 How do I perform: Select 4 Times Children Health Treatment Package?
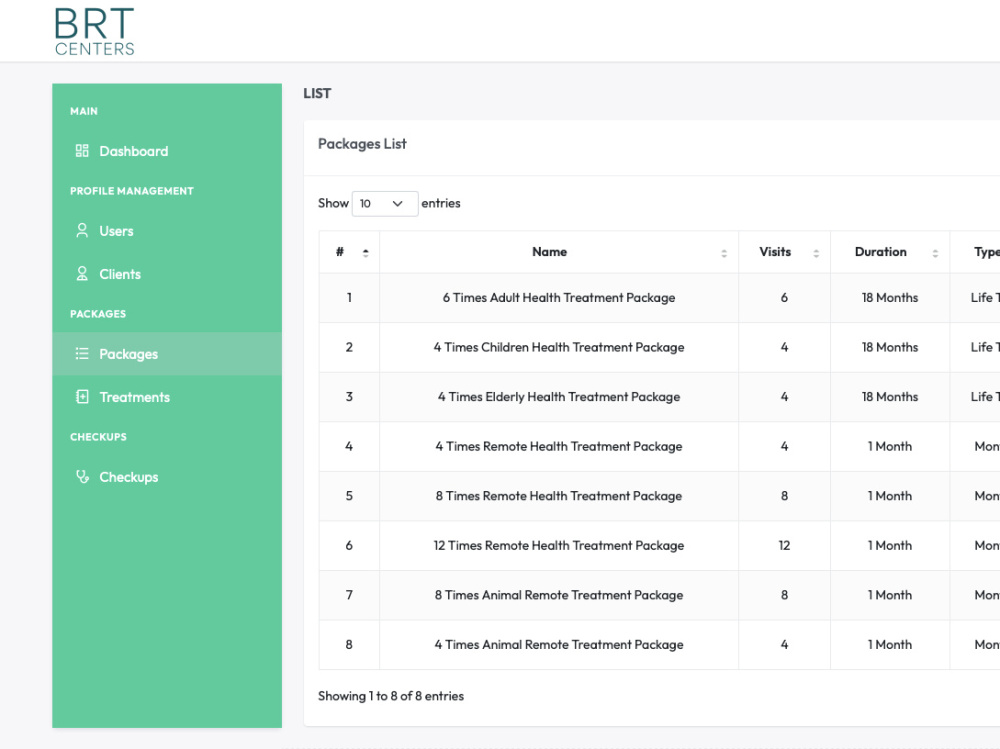coord(559,347)
